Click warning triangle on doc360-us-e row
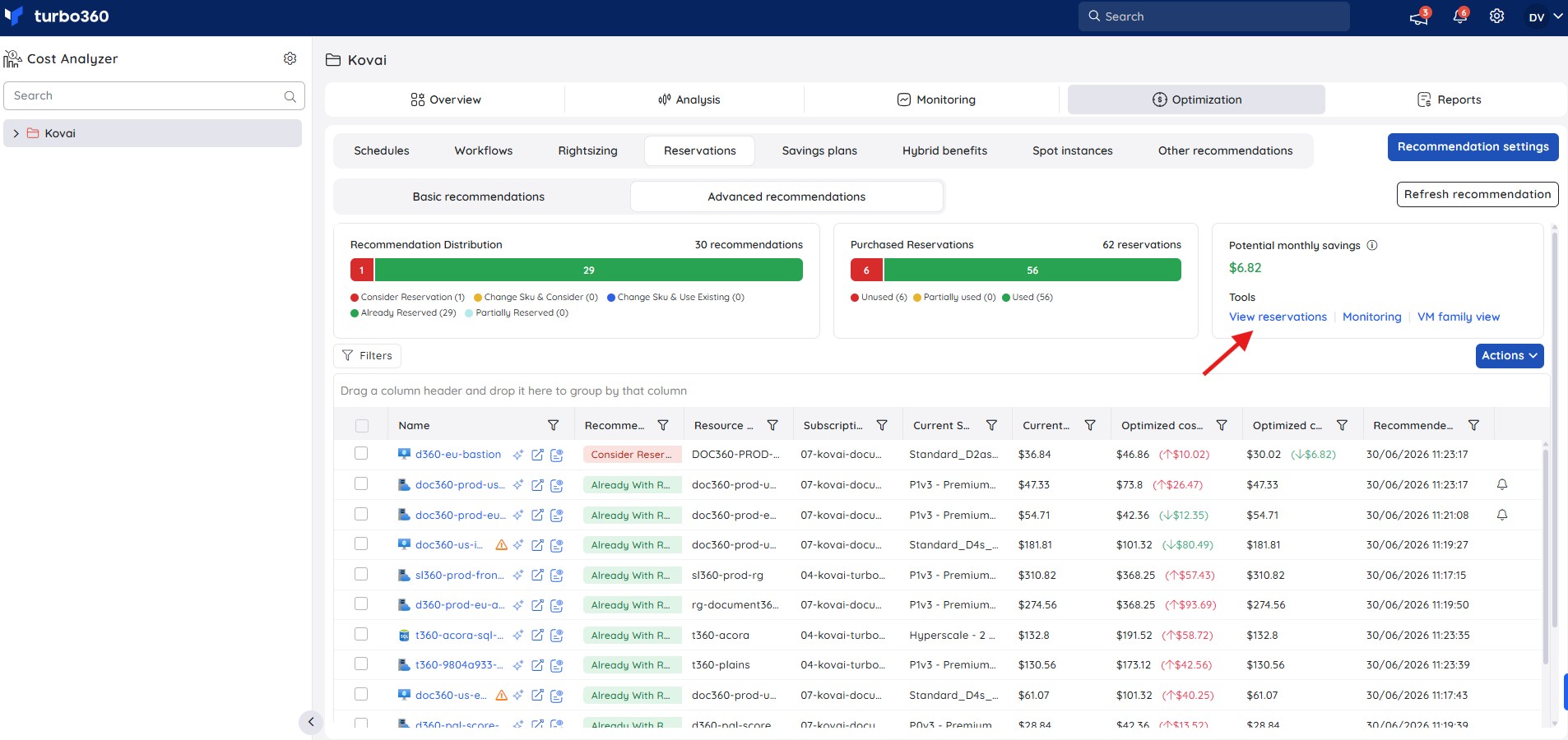This screenshot has height=740, width=1568. click(x=501, y=696)
